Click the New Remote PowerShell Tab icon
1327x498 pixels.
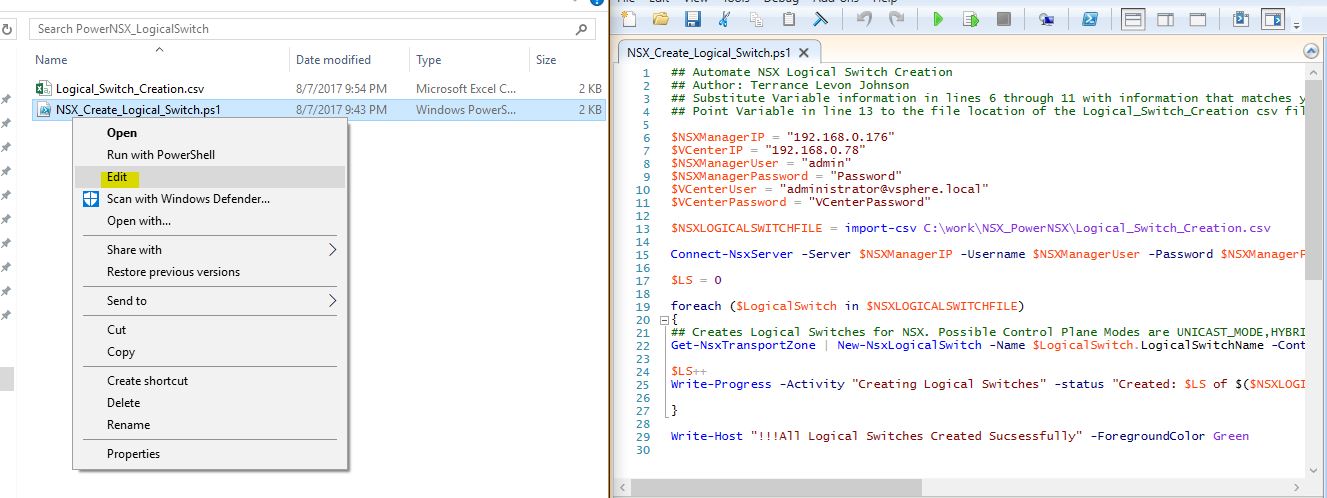click(1046, 19)
